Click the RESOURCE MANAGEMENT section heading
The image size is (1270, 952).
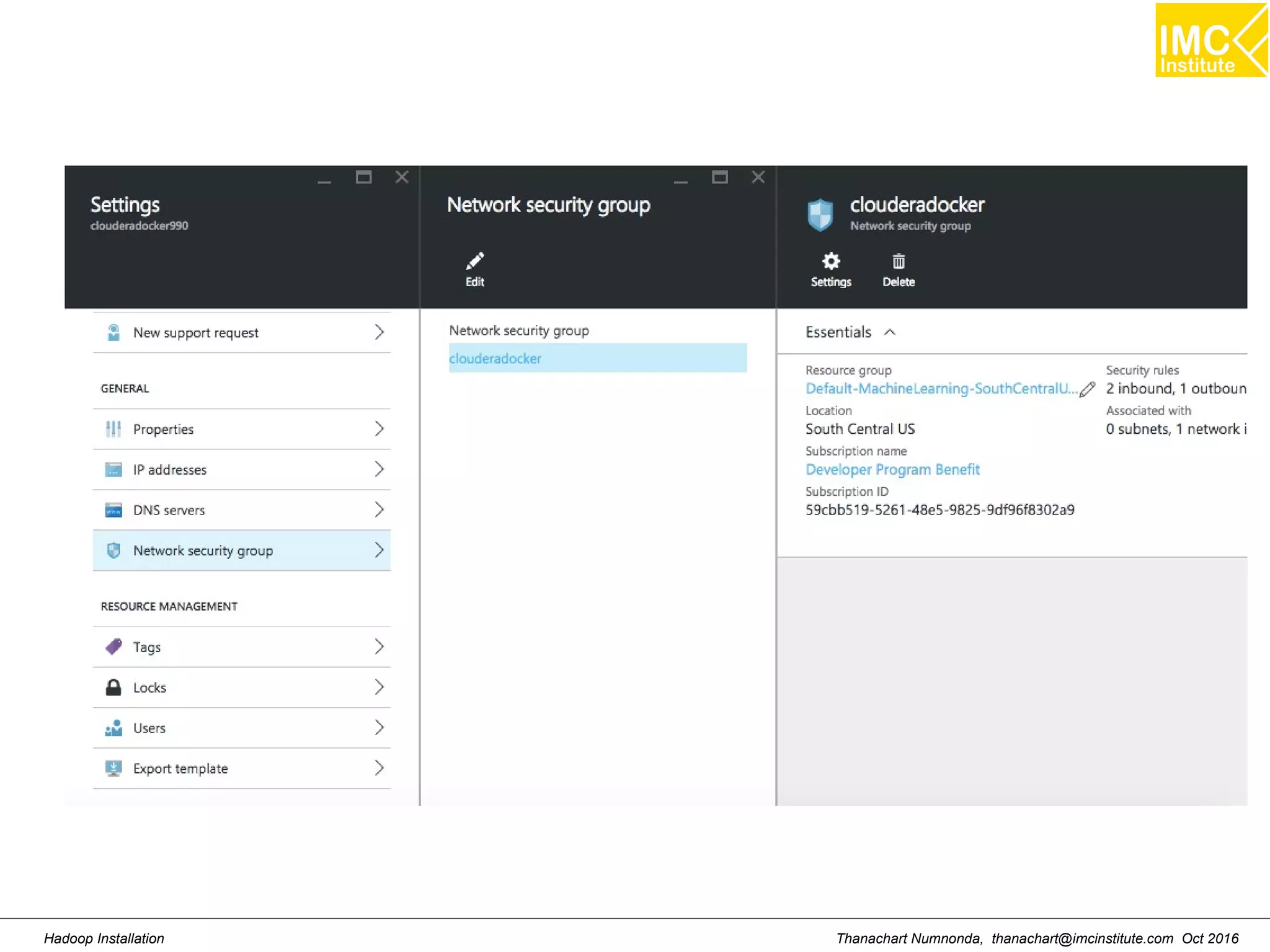click(169, 606)
